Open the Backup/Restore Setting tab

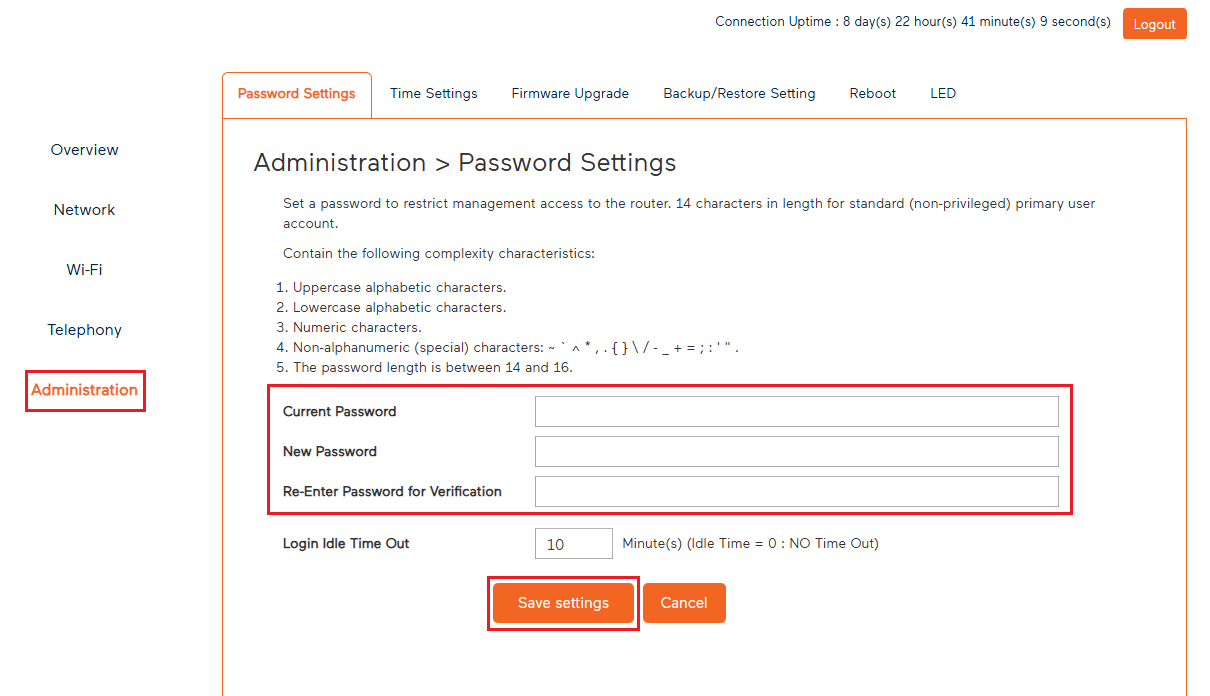[x=739, y=93]
